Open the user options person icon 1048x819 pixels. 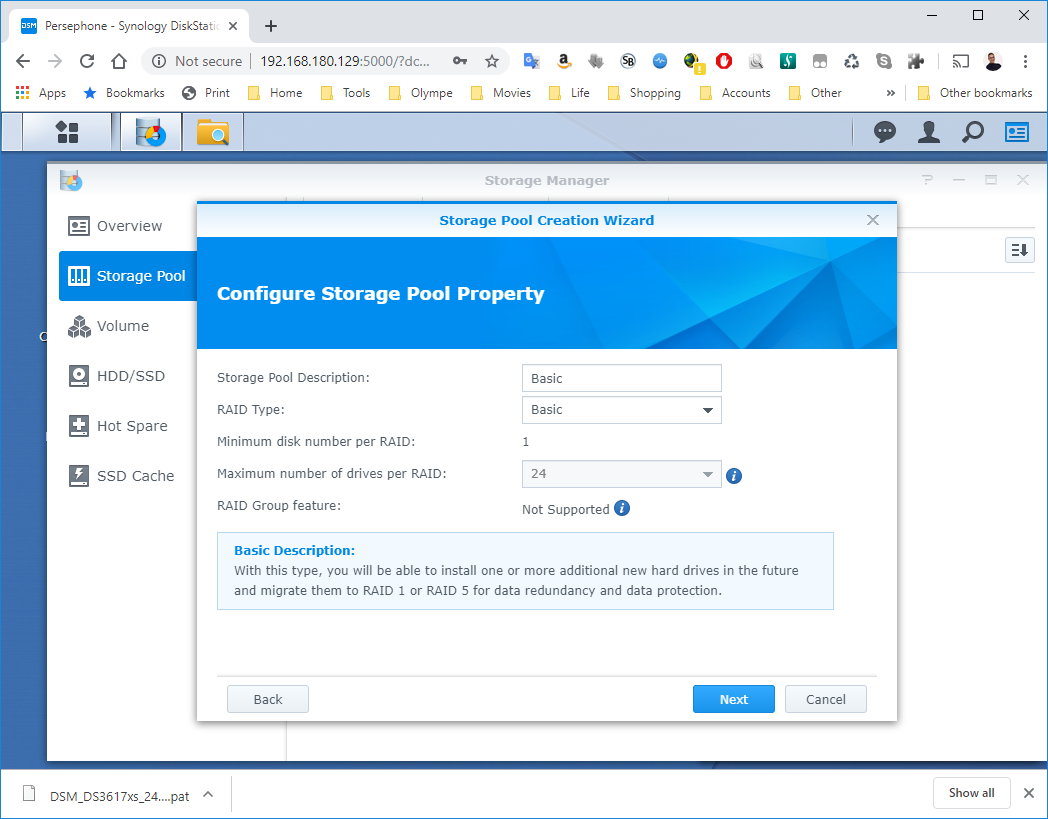click(x=929, y=132)
